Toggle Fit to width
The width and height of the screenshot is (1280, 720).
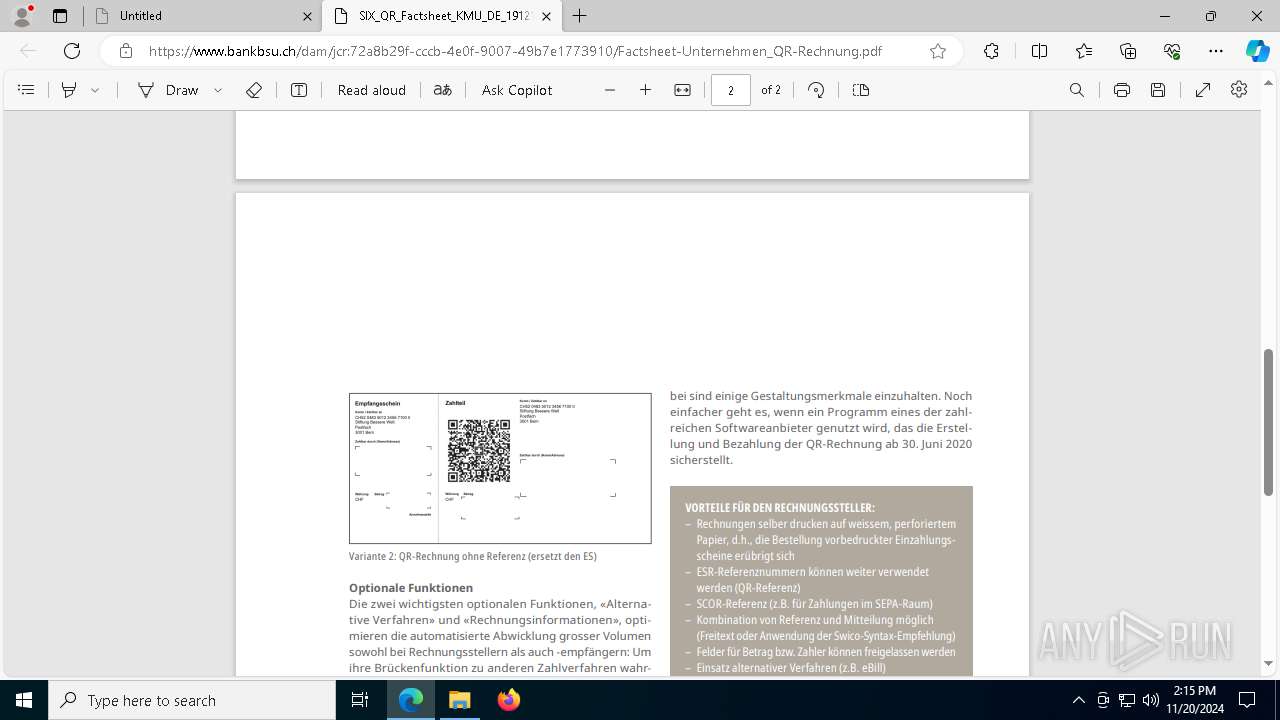pyautogui.click(x=682, y=90)
